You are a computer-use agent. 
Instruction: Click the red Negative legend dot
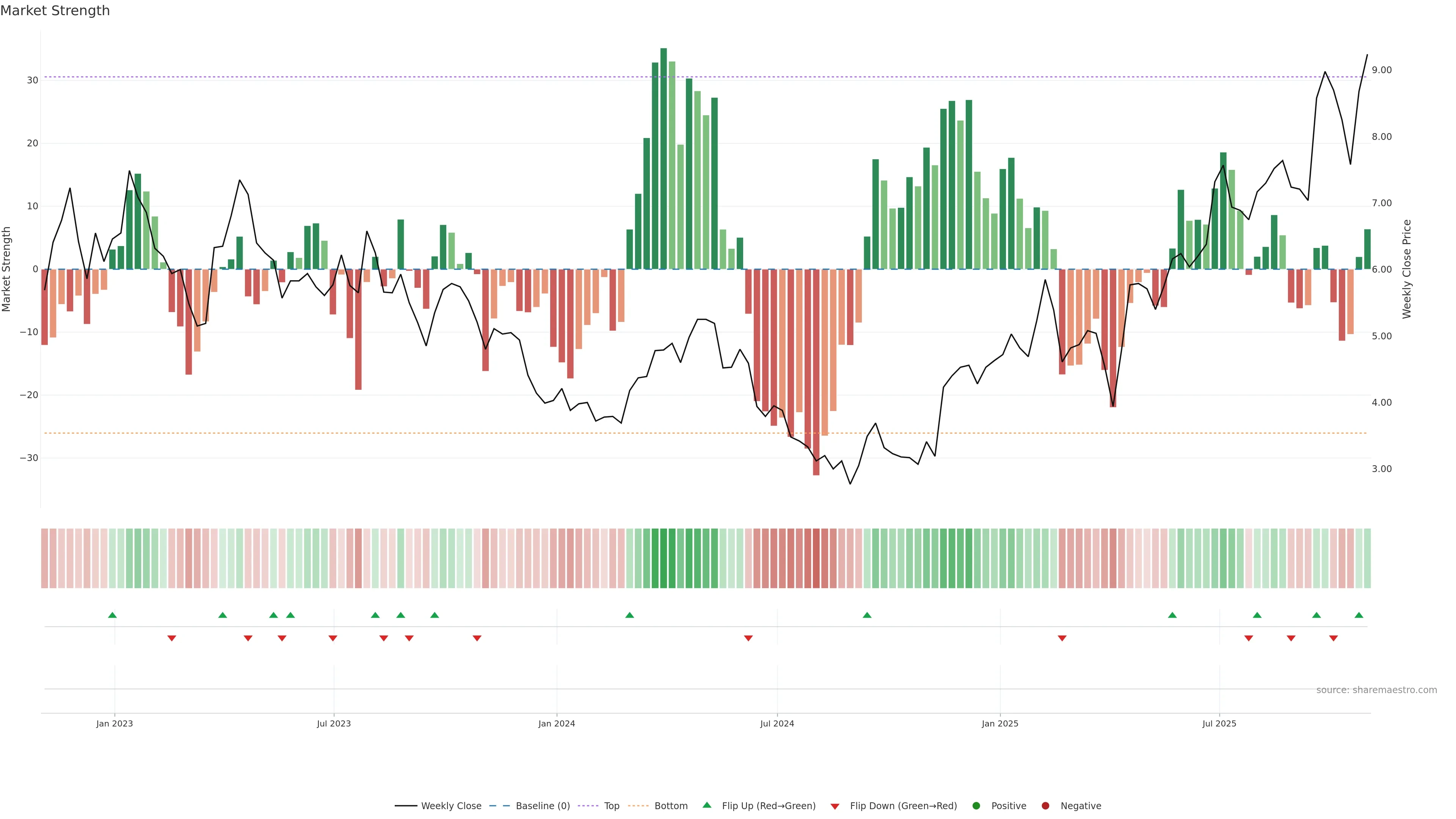1045,805
